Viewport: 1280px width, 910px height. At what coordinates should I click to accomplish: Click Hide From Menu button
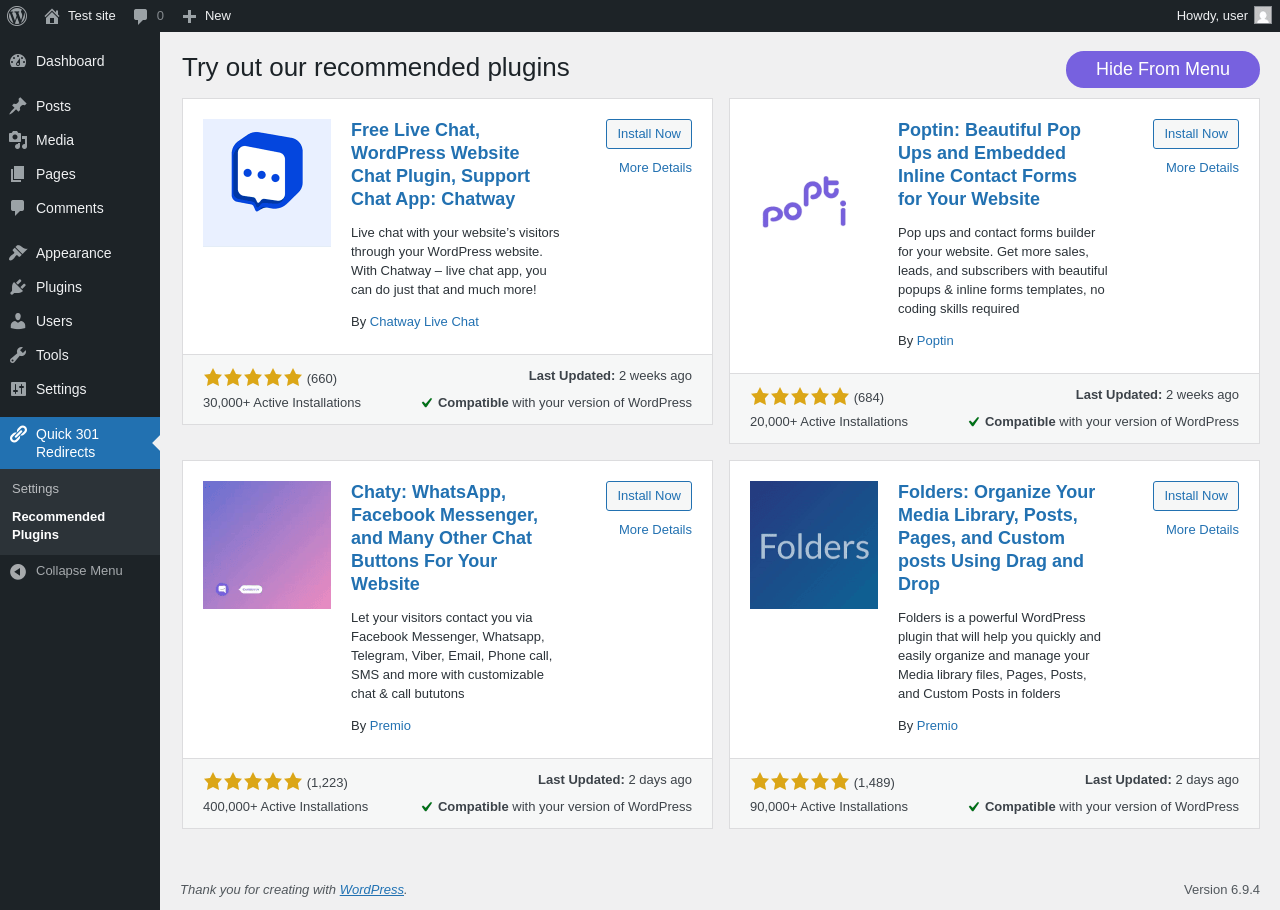1163,70
